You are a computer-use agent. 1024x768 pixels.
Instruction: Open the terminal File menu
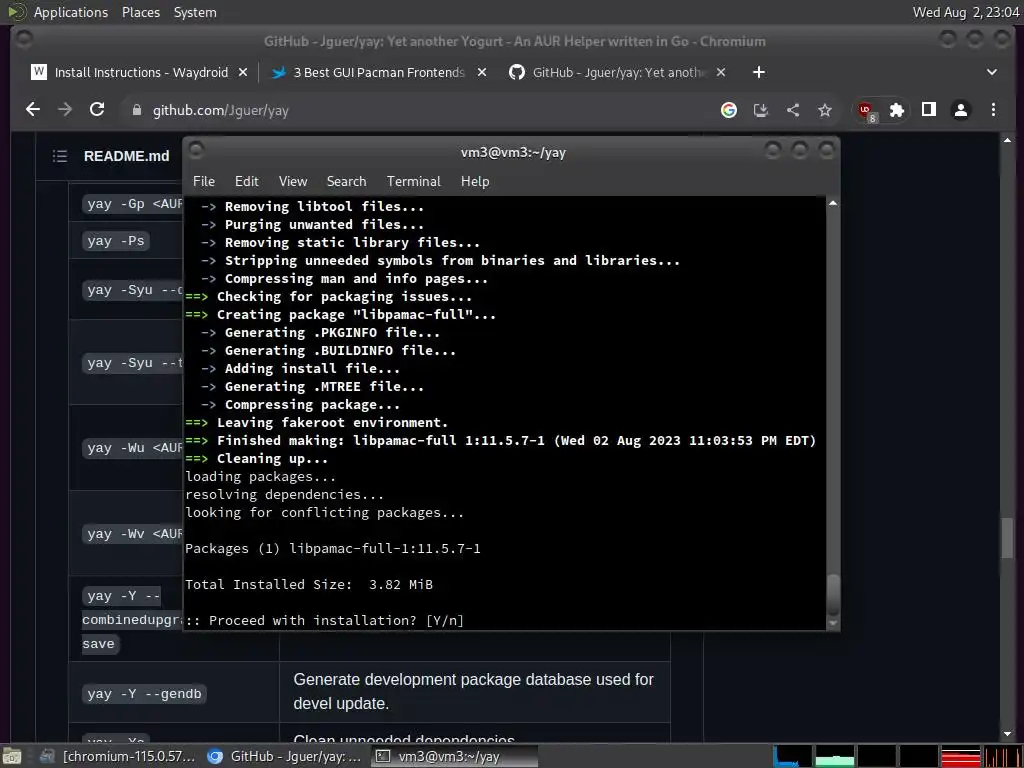(204, 182)
